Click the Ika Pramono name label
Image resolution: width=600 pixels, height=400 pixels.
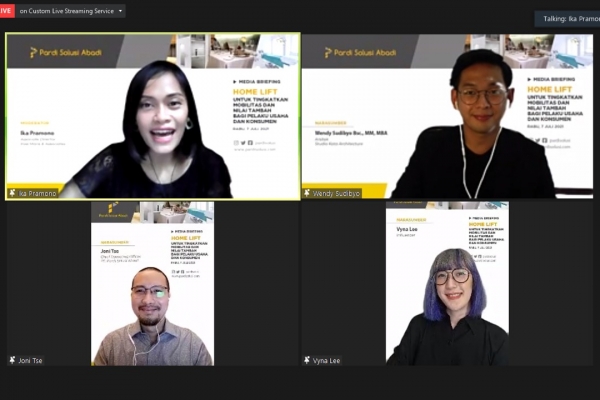click(38, 193)
